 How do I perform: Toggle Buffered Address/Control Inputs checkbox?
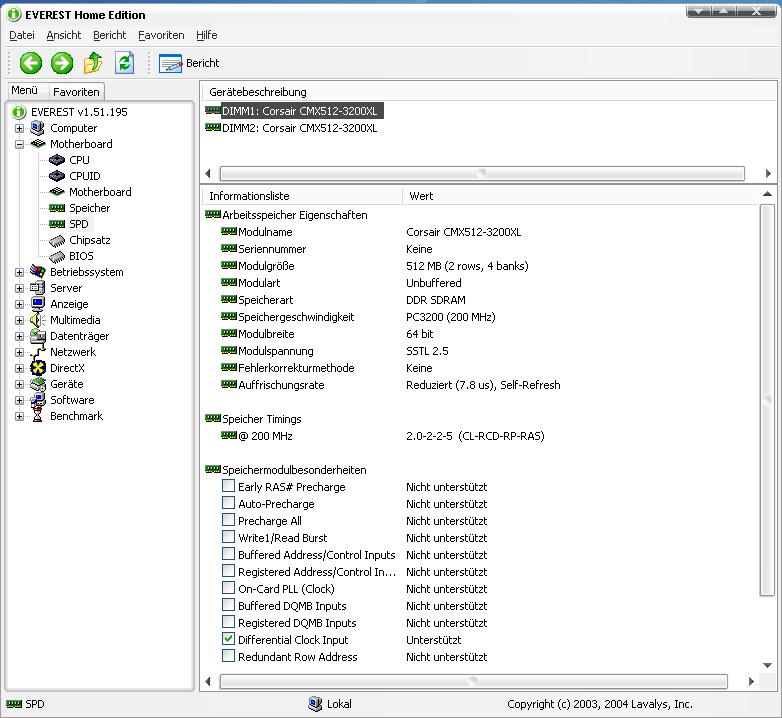228,553
